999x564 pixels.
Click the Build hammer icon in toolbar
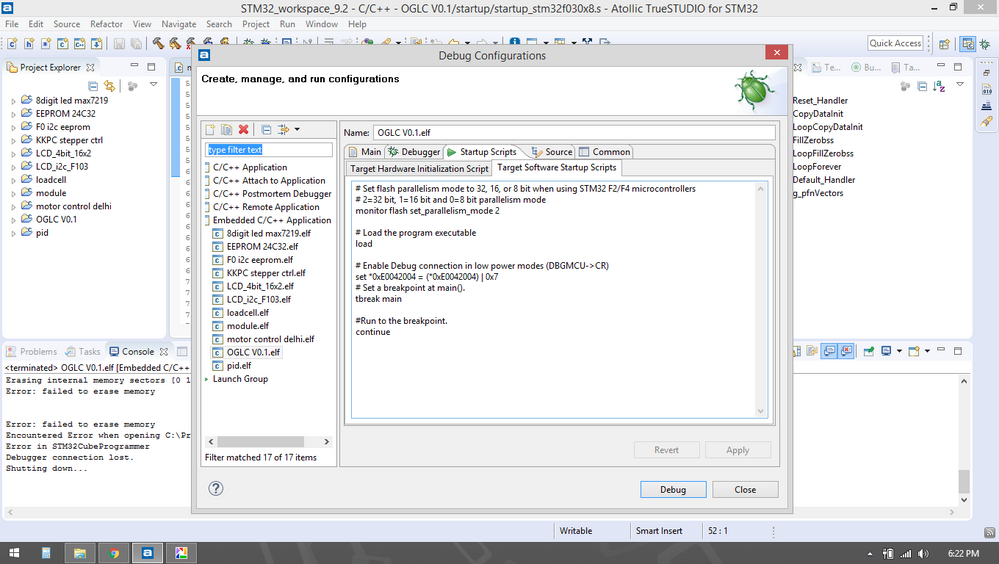[158, 43]
